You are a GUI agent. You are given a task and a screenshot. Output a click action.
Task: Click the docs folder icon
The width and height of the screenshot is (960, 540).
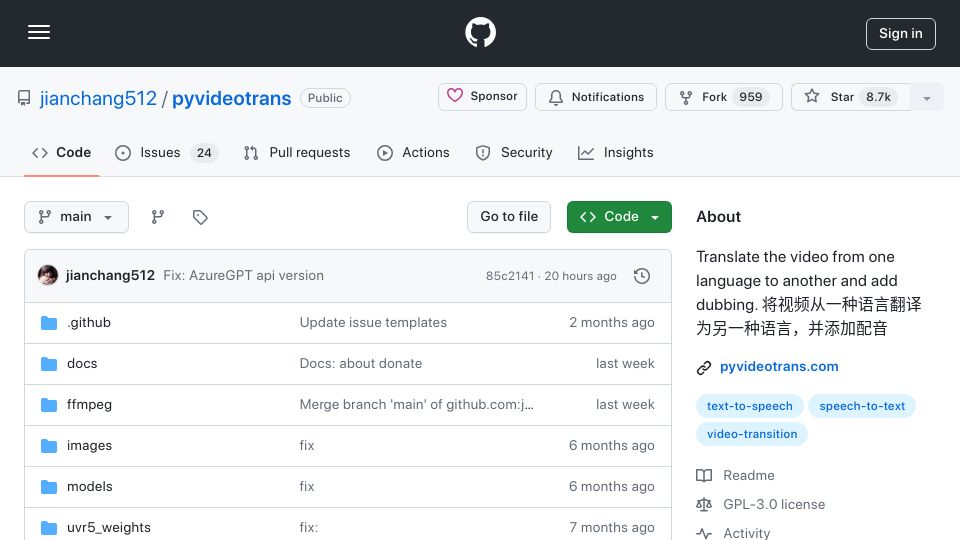point(49,364)
